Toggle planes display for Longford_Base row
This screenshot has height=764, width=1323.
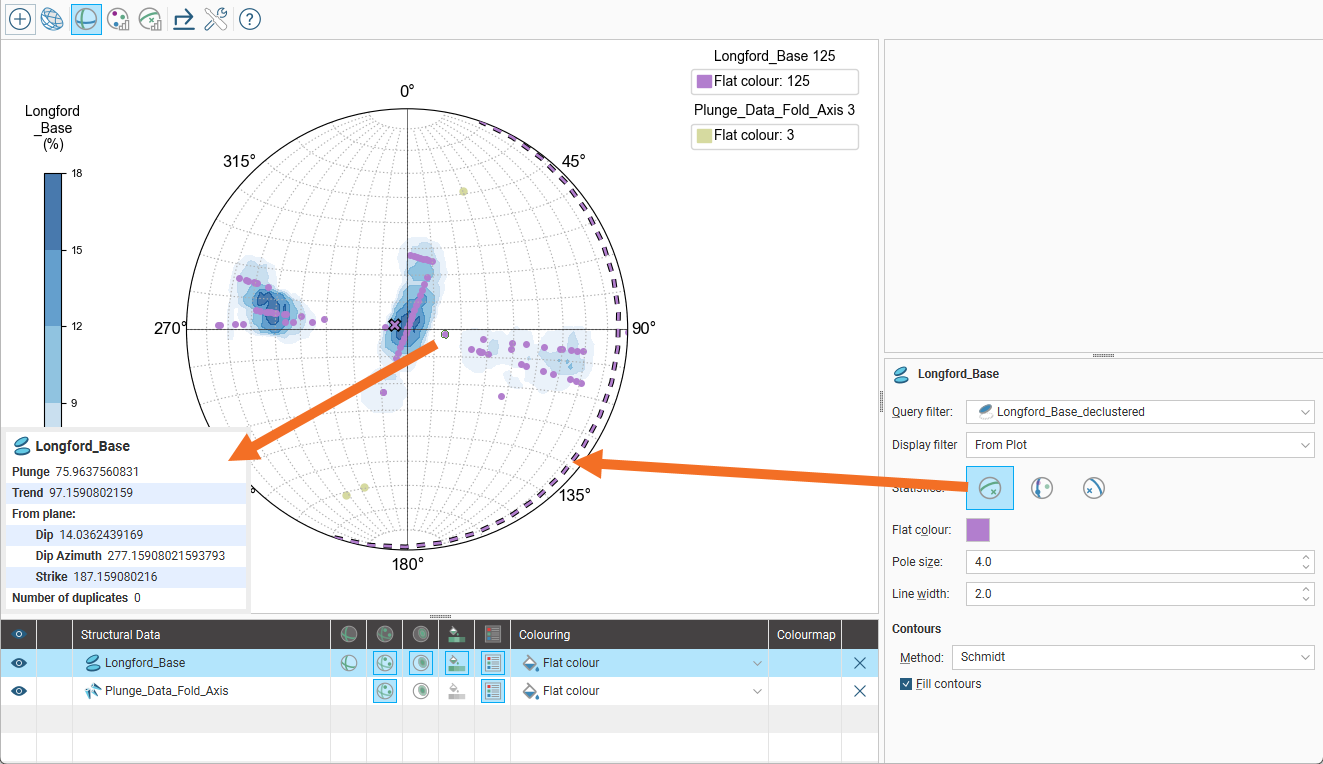349,663
